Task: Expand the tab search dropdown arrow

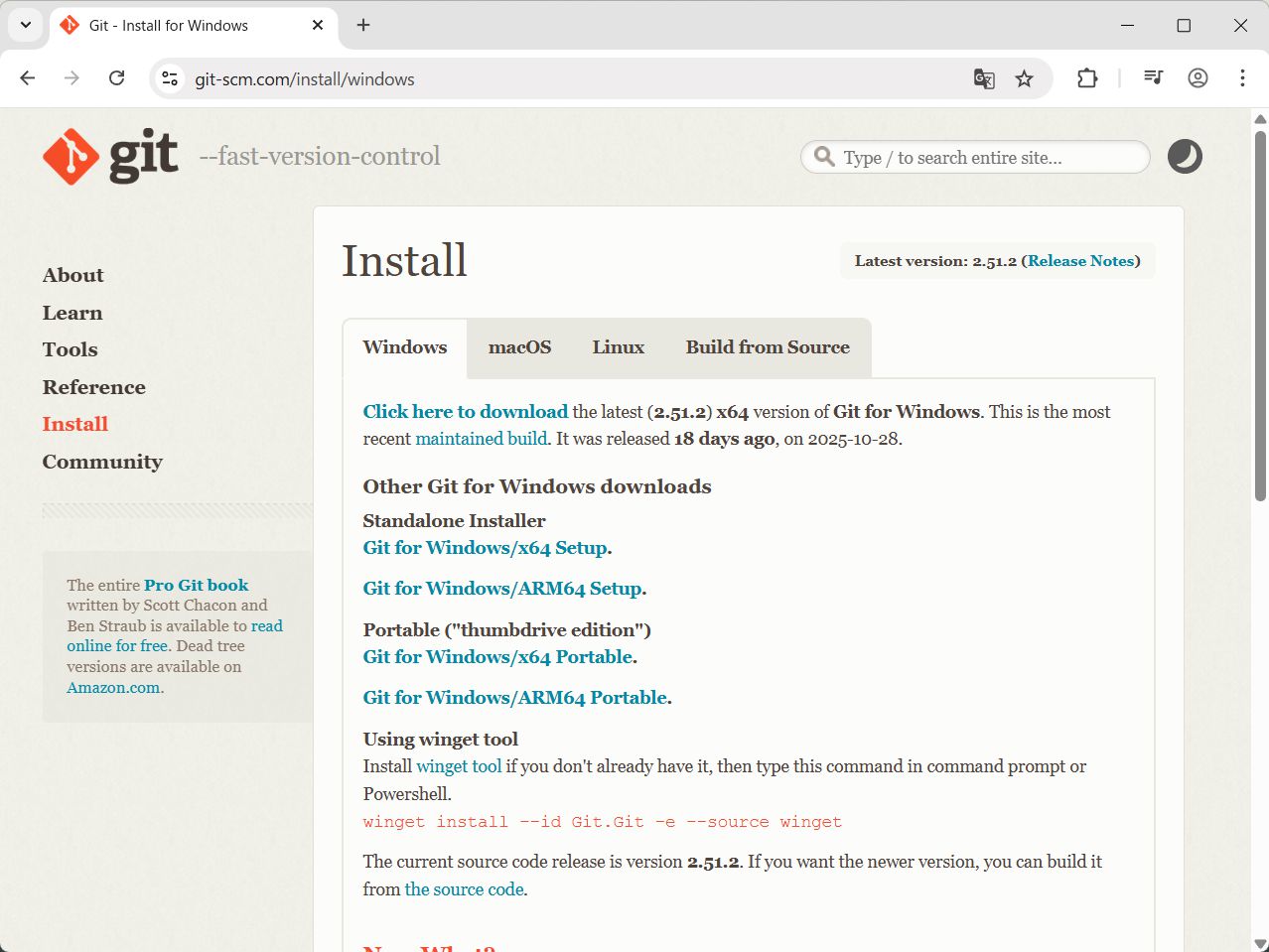Action: pyautogui.click(x=26, y=25)
